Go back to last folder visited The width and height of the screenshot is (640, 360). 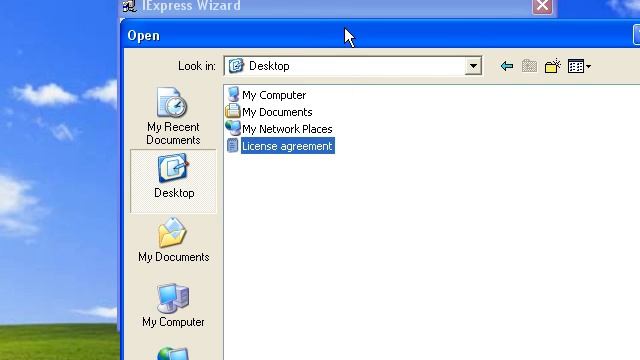(x=507, y=66)
